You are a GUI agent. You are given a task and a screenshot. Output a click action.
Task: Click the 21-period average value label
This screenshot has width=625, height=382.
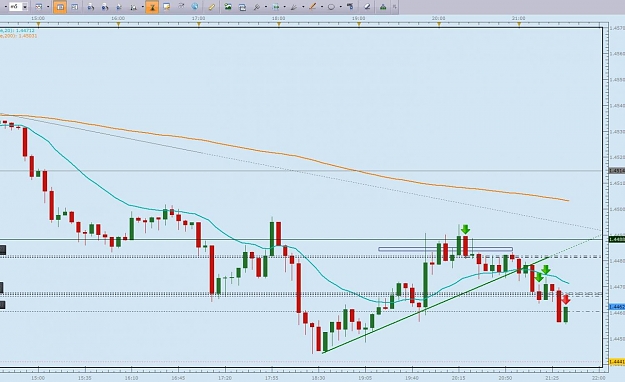[17, 30]
